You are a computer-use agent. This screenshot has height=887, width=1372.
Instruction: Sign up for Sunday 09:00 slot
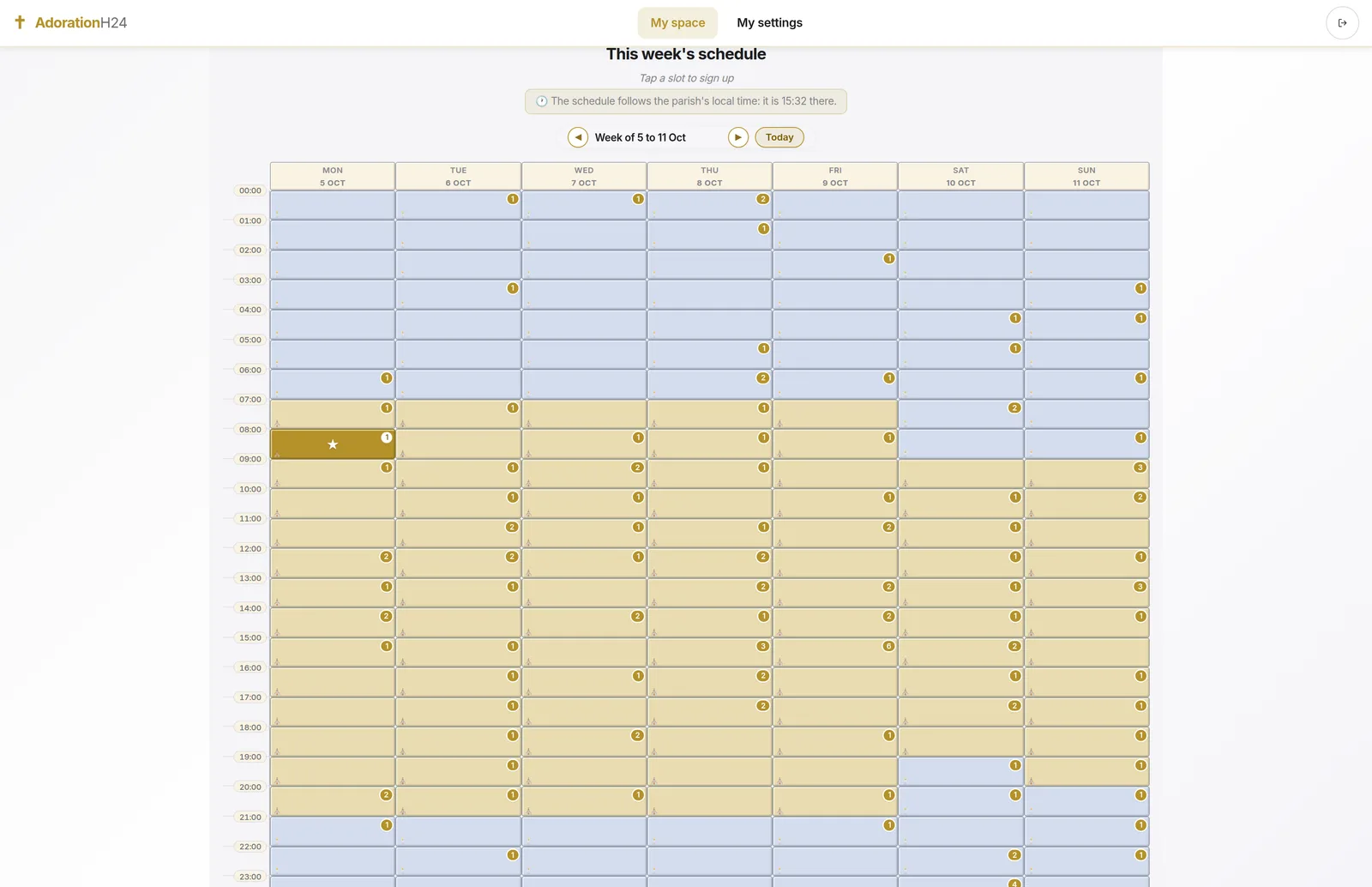1086,474
